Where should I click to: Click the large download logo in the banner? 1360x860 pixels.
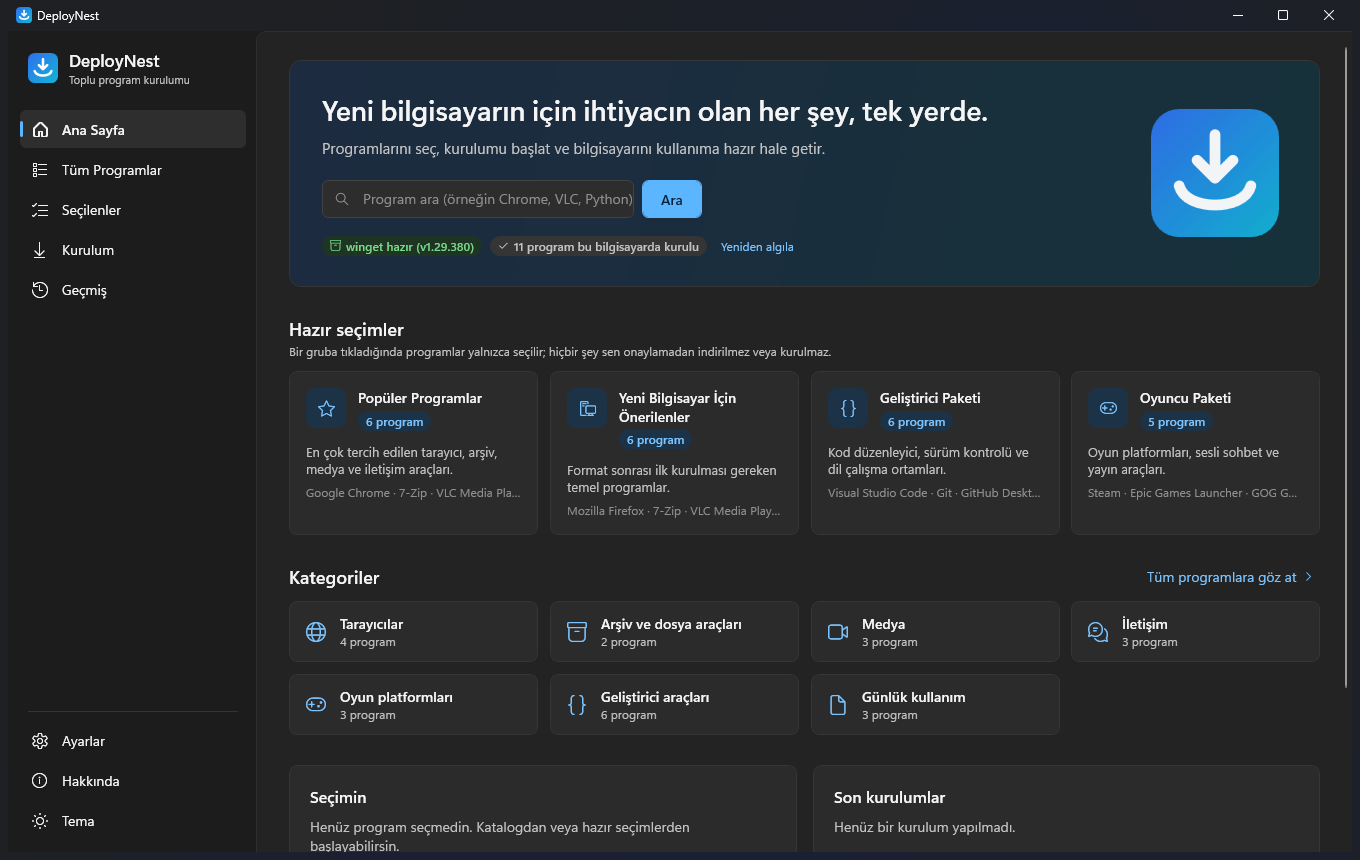click(1215, 173)
